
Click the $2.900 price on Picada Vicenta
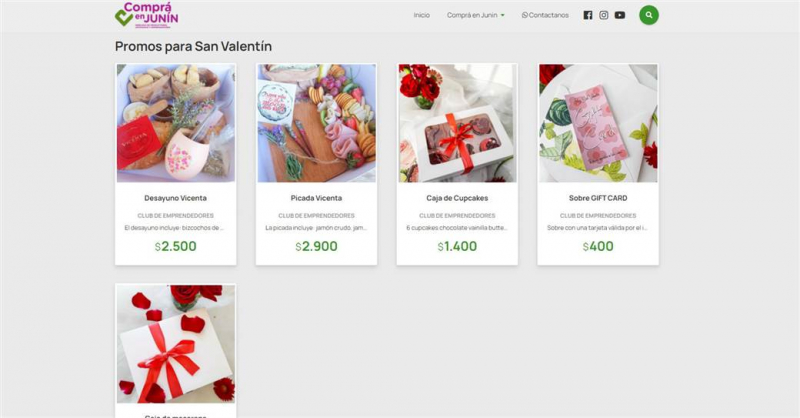[316, 246]
